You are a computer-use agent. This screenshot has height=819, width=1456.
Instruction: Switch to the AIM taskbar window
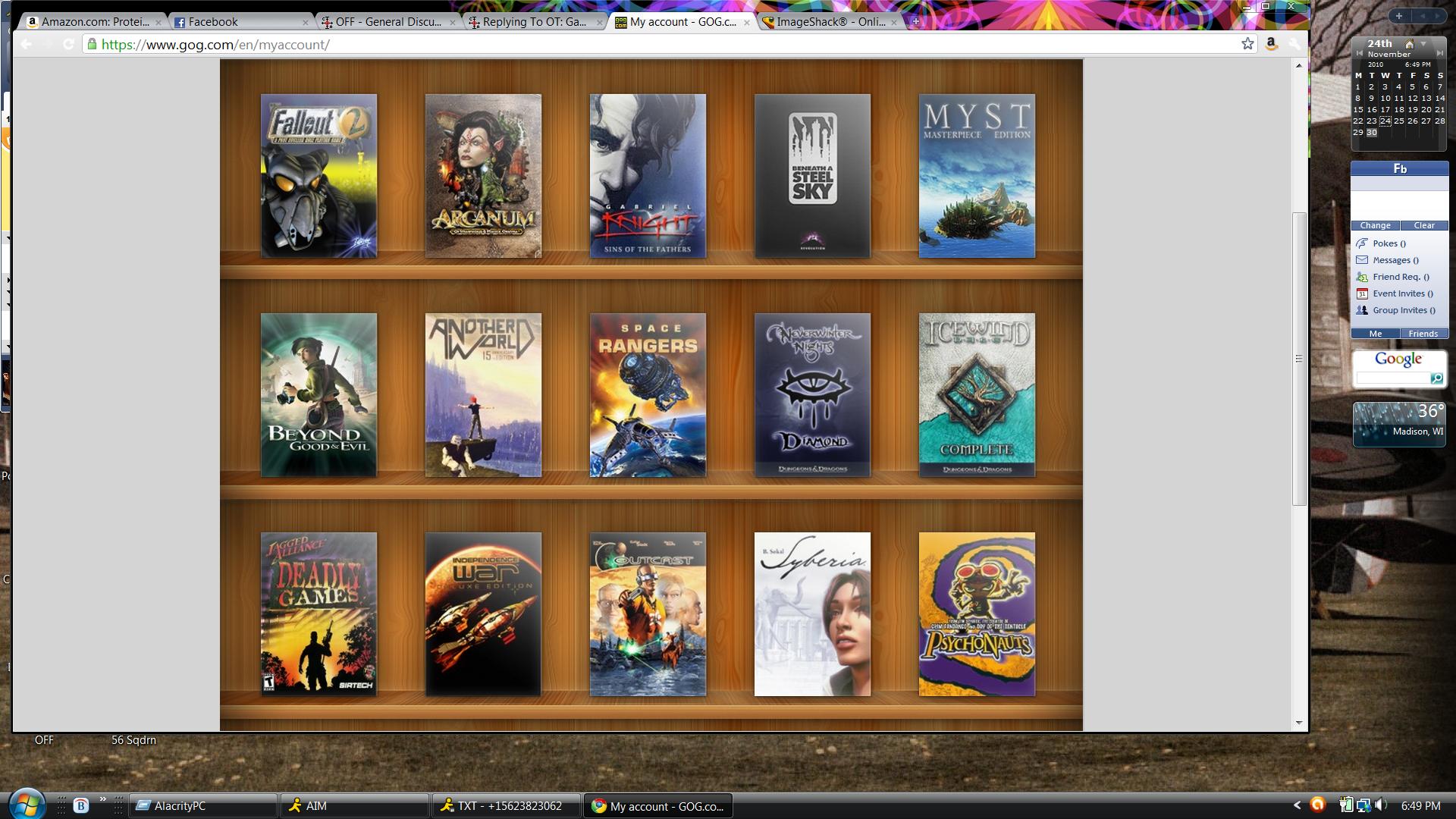(355, 806)
